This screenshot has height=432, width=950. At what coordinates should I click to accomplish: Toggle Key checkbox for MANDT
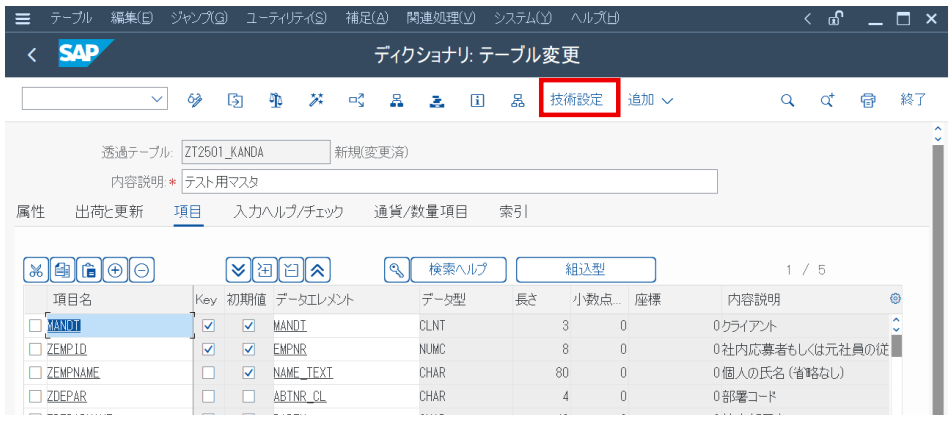pos(208,326)
